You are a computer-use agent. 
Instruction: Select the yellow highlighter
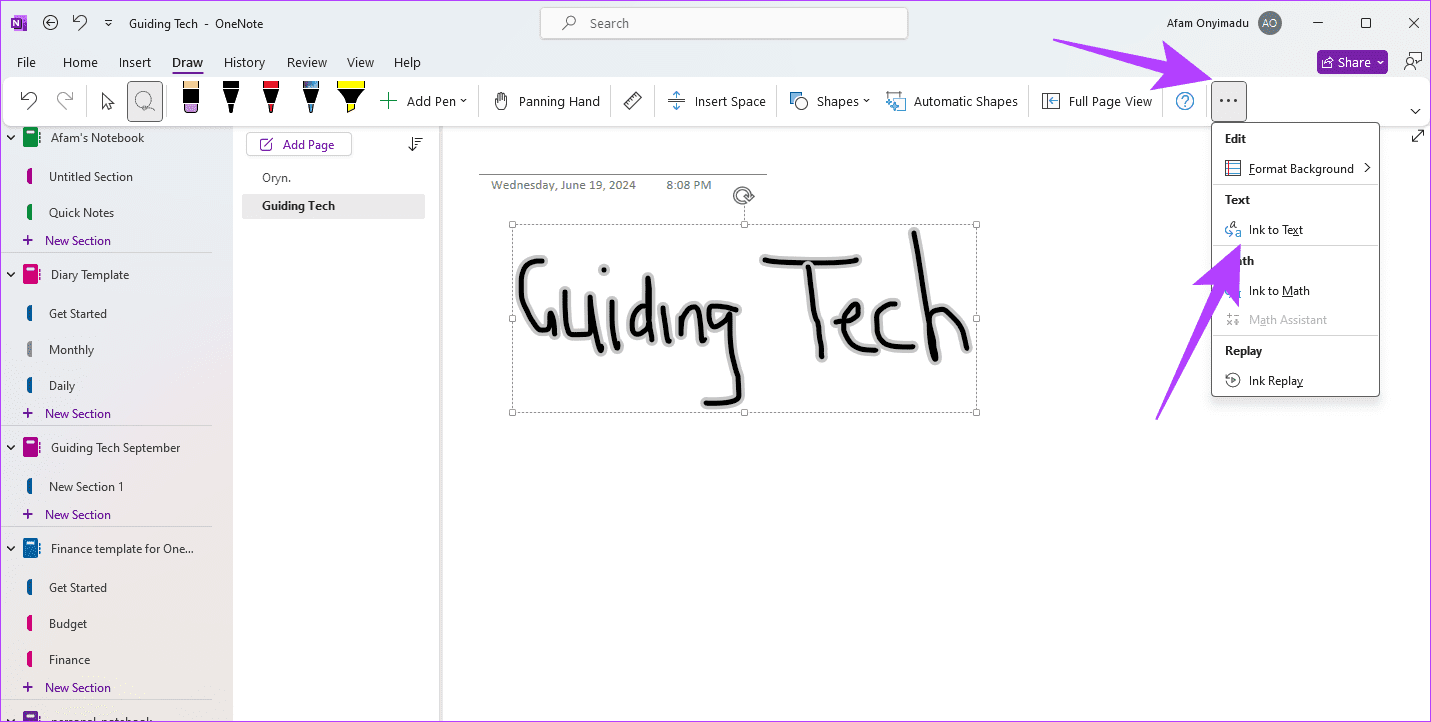351,100
